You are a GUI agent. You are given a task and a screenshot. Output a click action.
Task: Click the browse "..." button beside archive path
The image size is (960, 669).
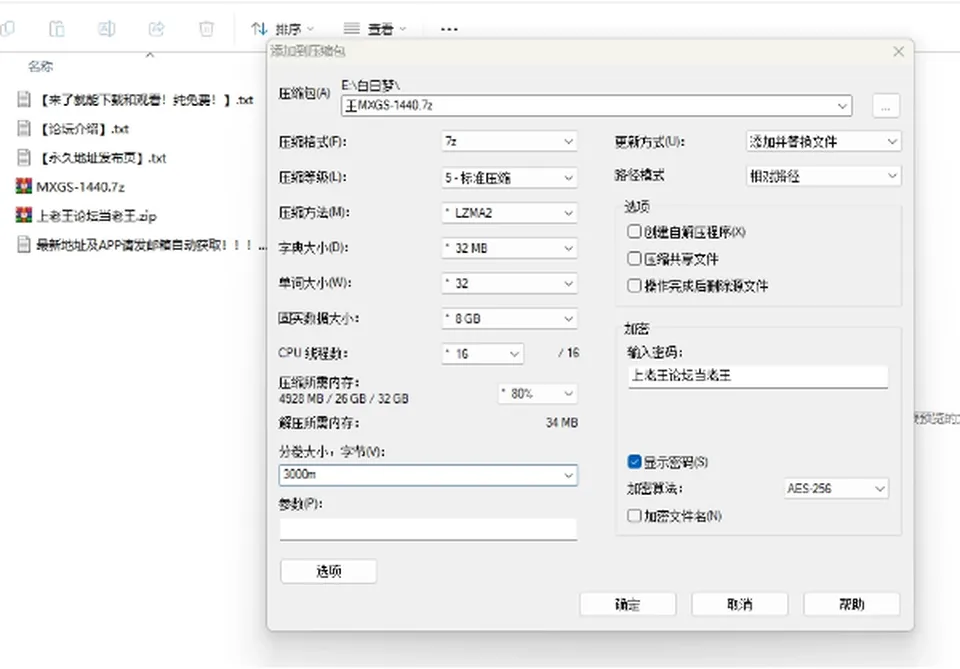tap(885, 106)
